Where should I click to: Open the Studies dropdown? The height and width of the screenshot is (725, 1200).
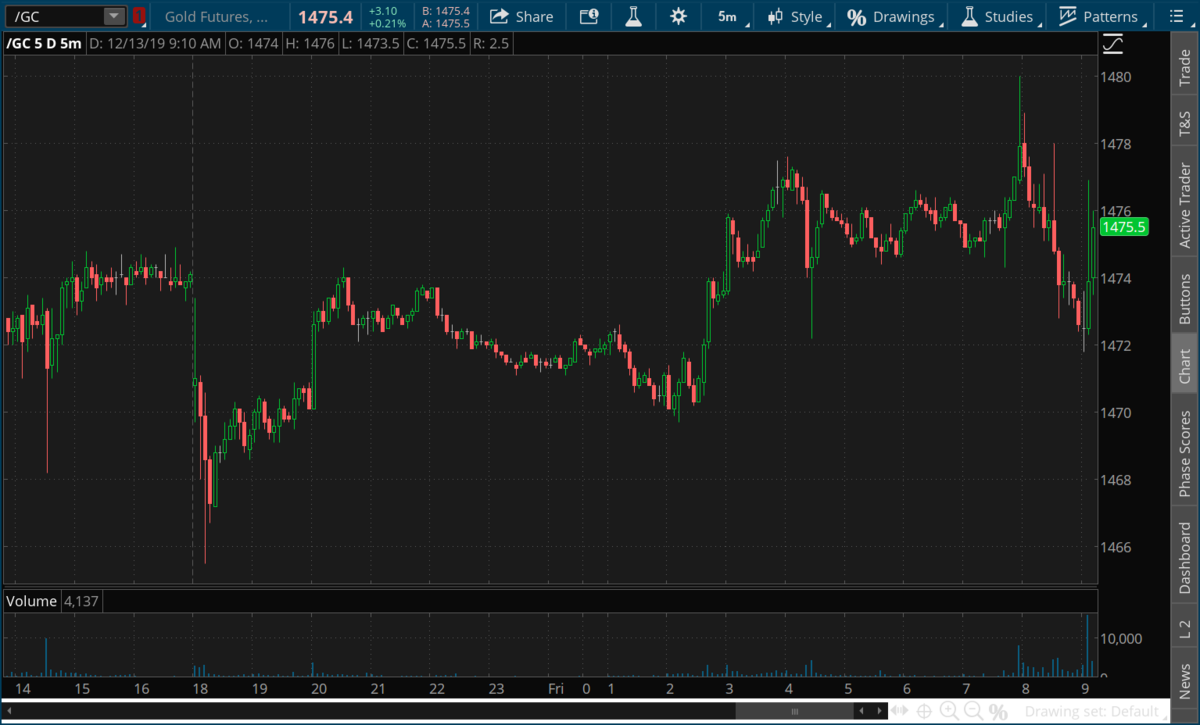[x=998, y=16]
